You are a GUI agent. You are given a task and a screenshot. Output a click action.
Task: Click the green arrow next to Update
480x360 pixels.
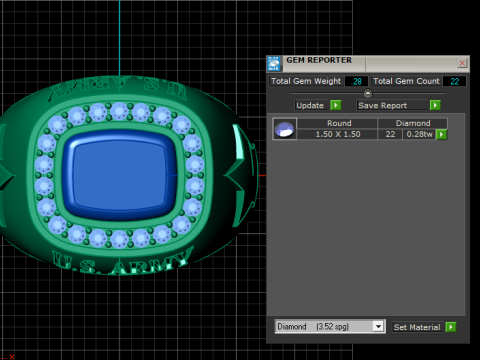click(336, 105)
